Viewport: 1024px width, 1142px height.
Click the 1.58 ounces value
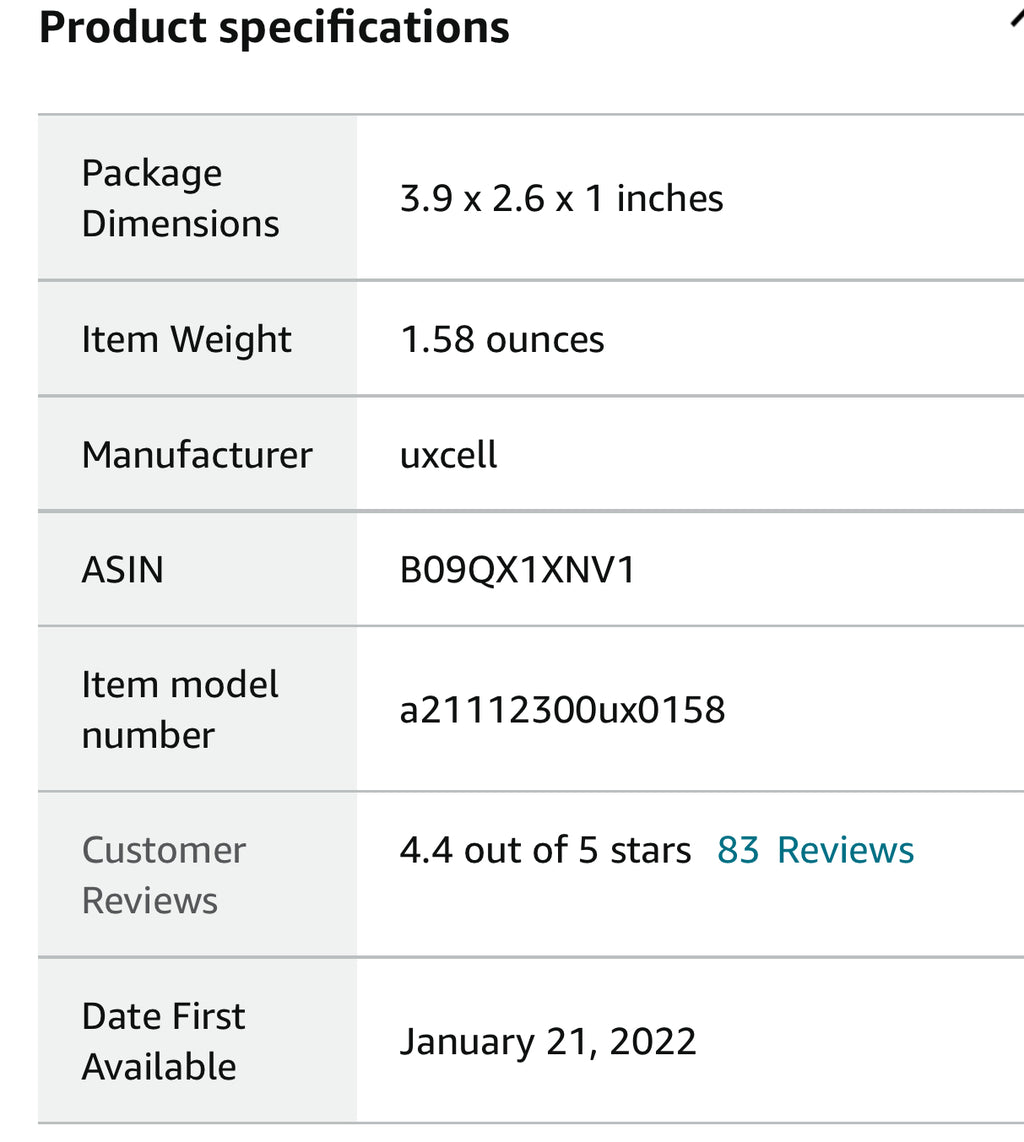pos(502,339)
